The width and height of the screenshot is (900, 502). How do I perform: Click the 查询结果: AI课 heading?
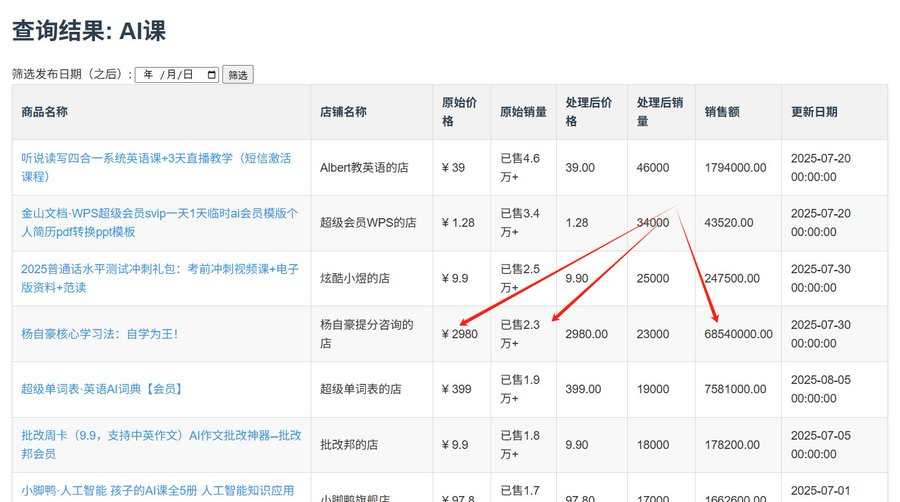click(89, 30)
